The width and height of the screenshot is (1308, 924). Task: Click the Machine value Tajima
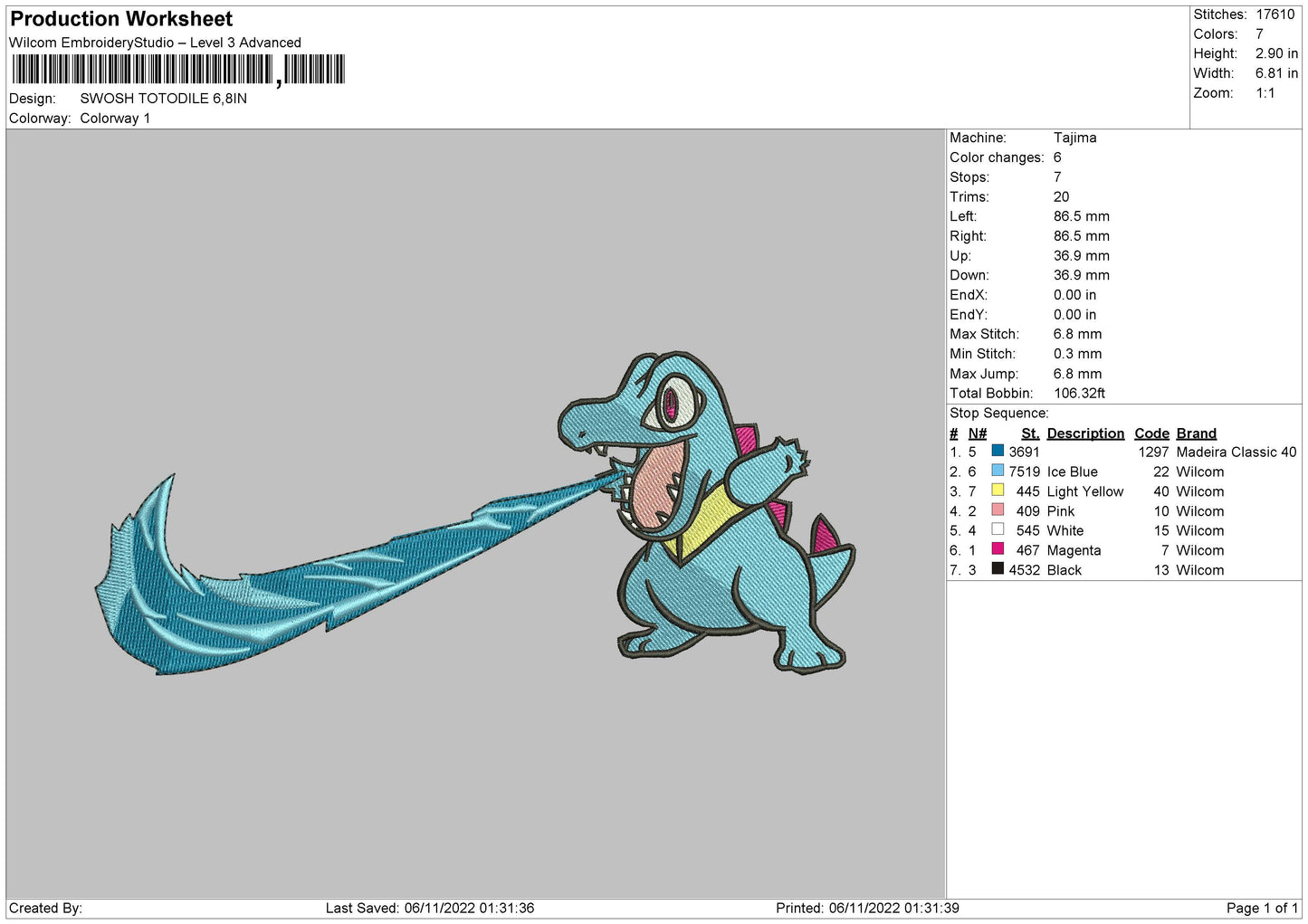click(1074, 138)
